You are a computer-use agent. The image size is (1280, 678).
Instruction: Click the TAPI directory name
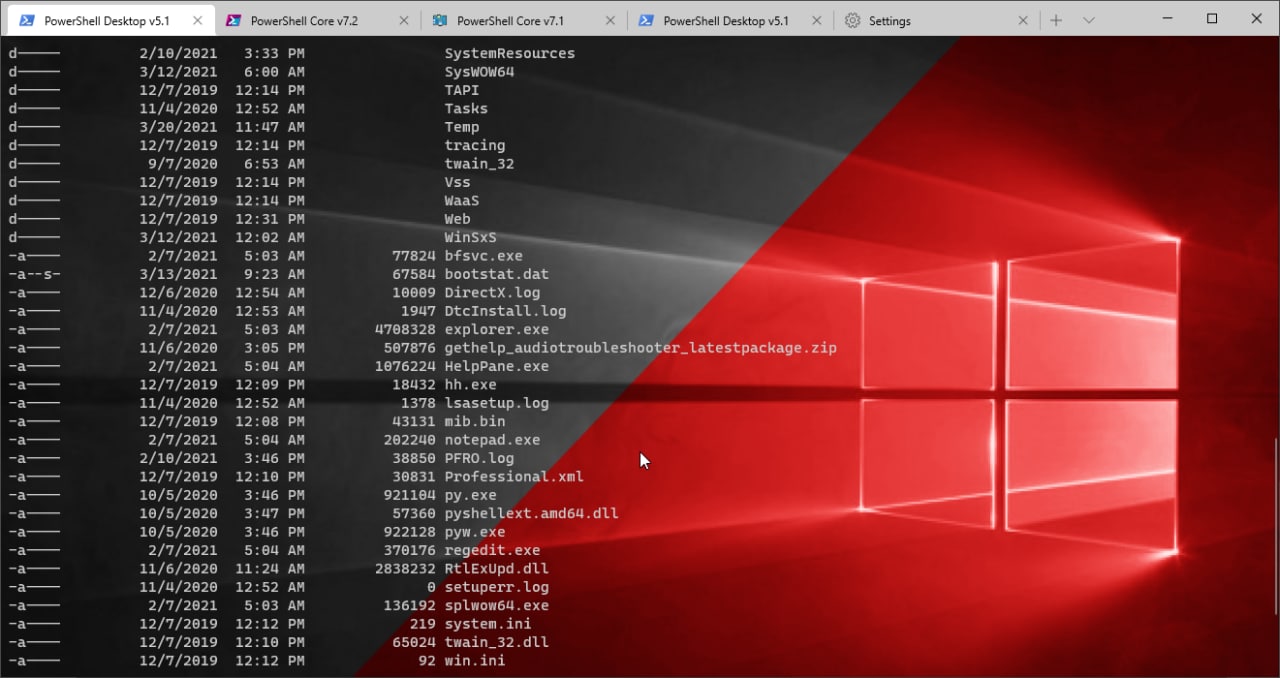tap(462, 90)
